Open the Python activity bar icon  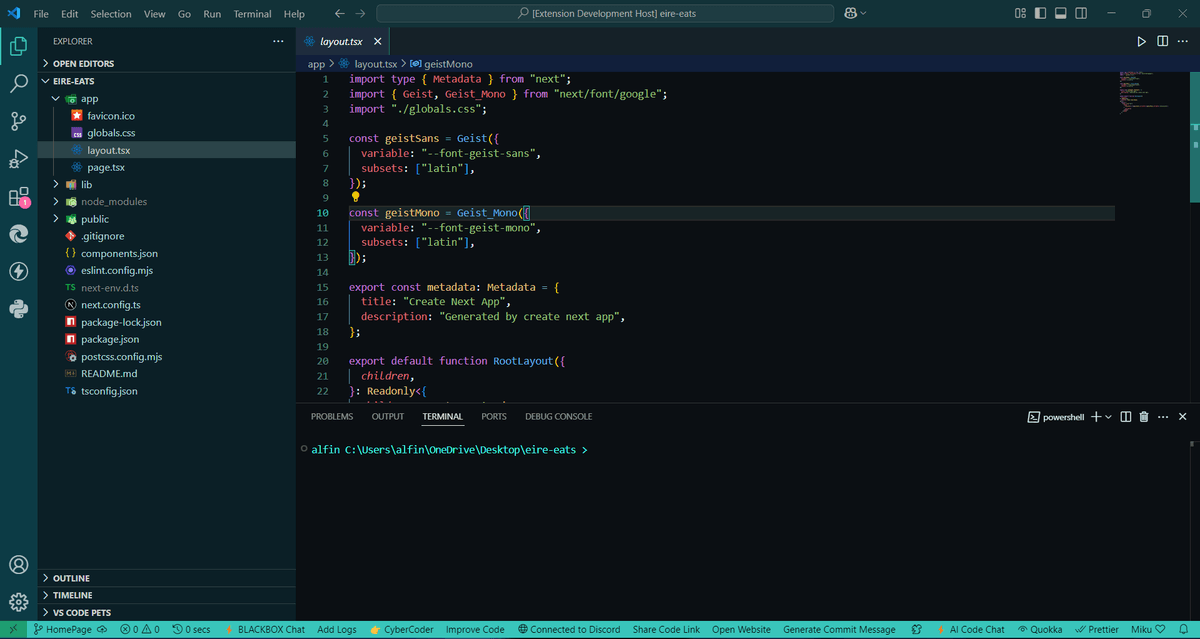point(18,308)
